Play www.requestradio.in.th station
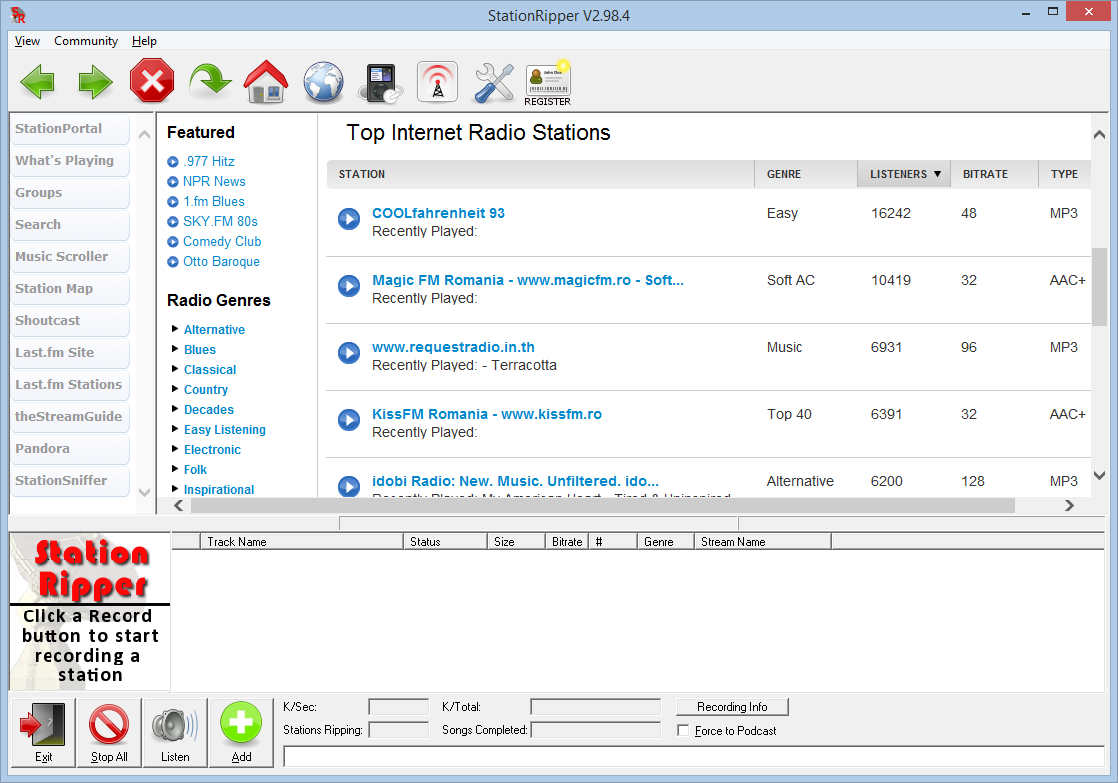 point(349,353)
